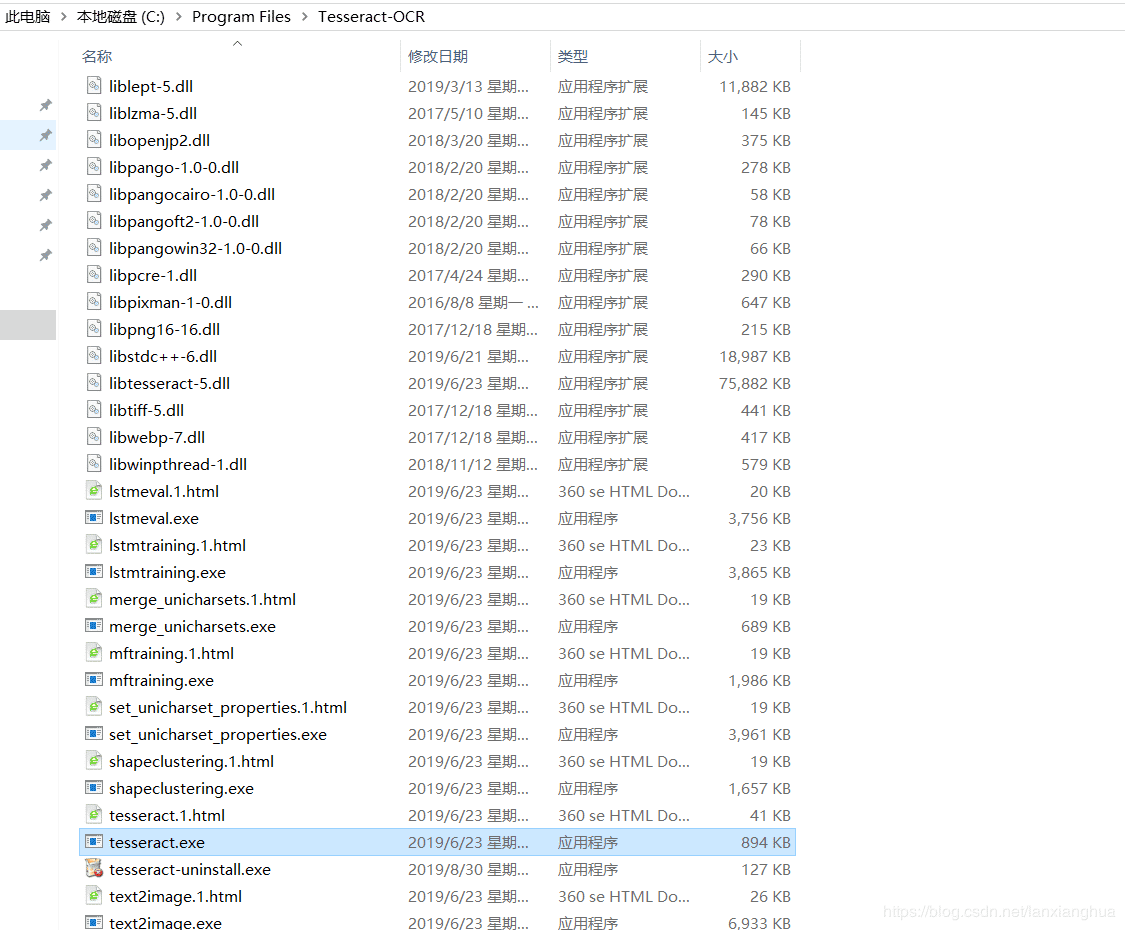Click the 2019/8/30 date of tesseract-uninstall.exe
The height and width of the screenshot is (930, 1125).
(x=468, y=869)
